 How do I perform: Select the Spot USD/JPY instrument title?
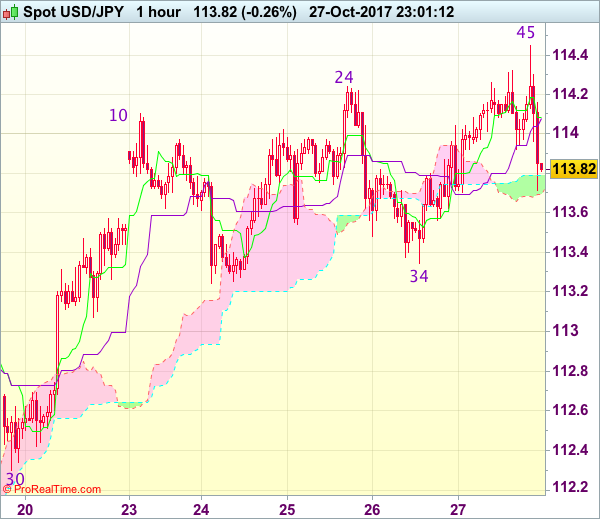tap(73, 12)
